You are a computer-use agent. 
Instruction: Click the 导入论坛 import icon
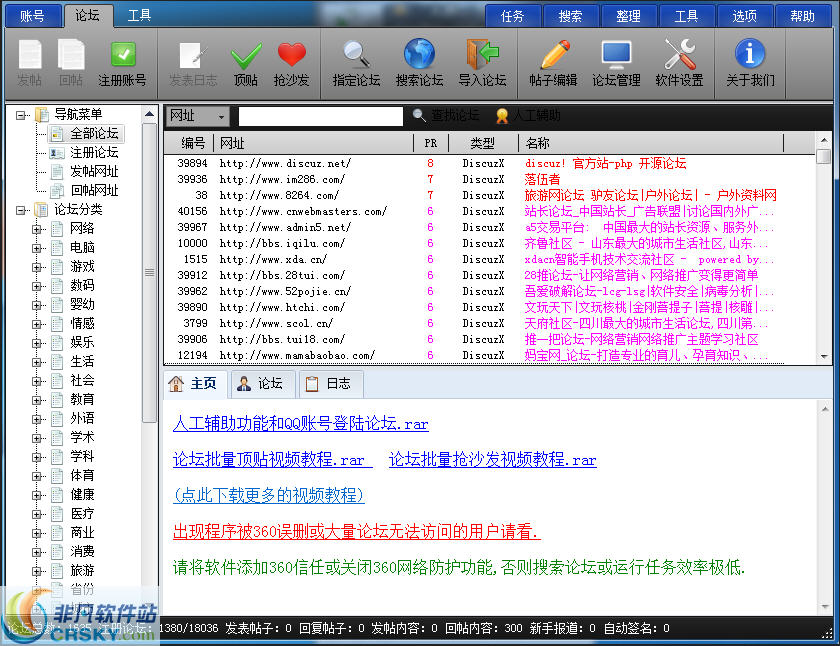[x=482, y=63]
